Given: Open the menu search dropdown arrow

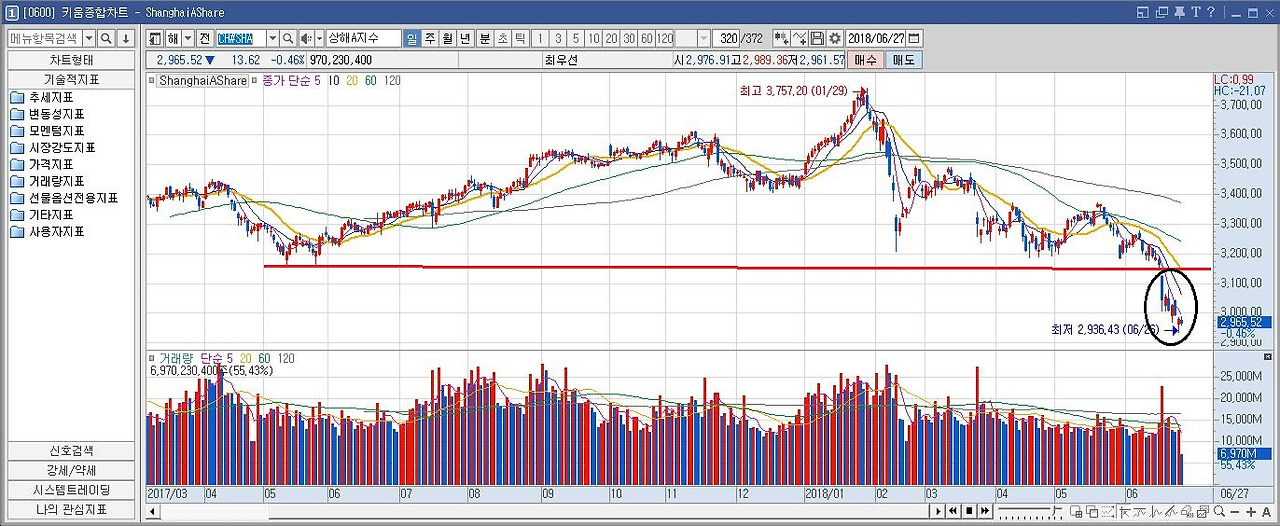Looking at the screenshot, I should [89, 38].
